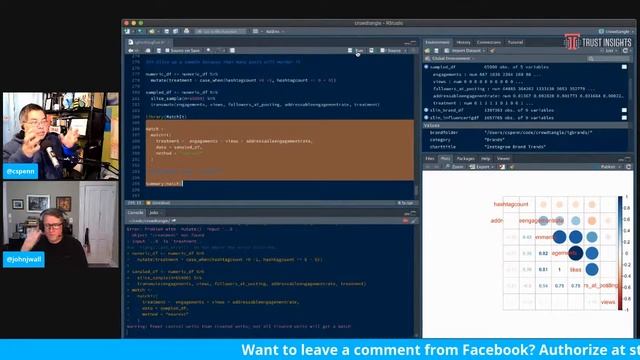Image resolution: width=640 pixels, height=360 pixels.
Task: Click the new file icon in RStudio toolbar
Action: [128, 31]
